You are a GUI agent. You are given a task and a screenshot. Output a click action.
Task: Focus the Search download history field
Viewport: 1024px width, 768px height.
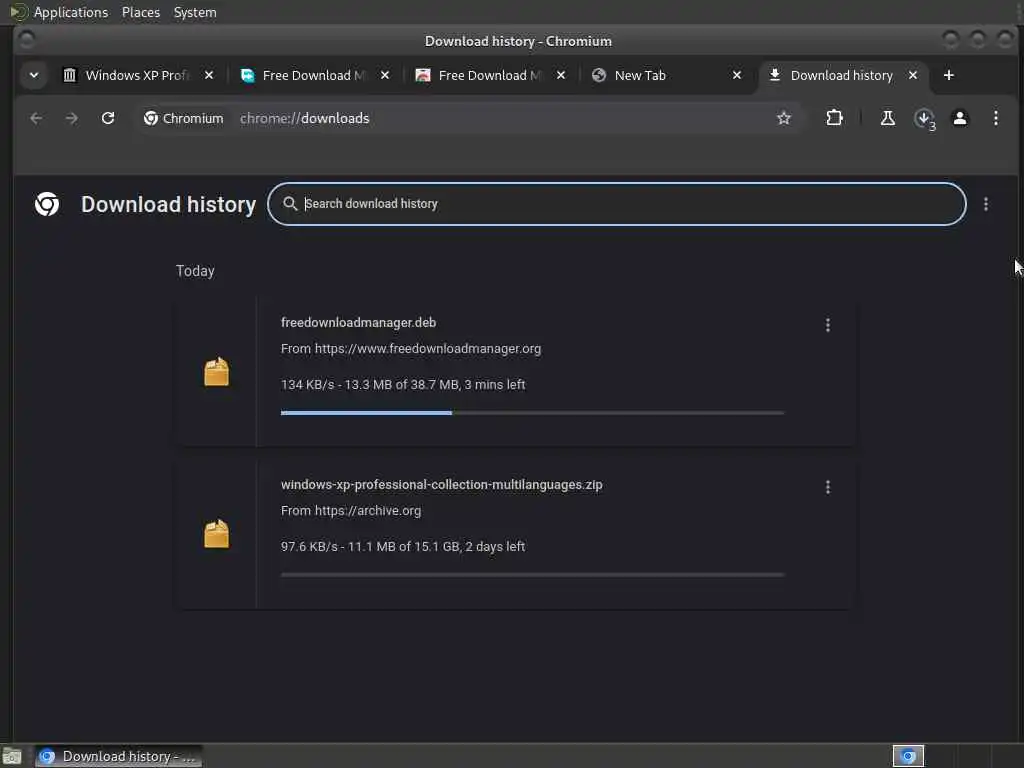616,204
